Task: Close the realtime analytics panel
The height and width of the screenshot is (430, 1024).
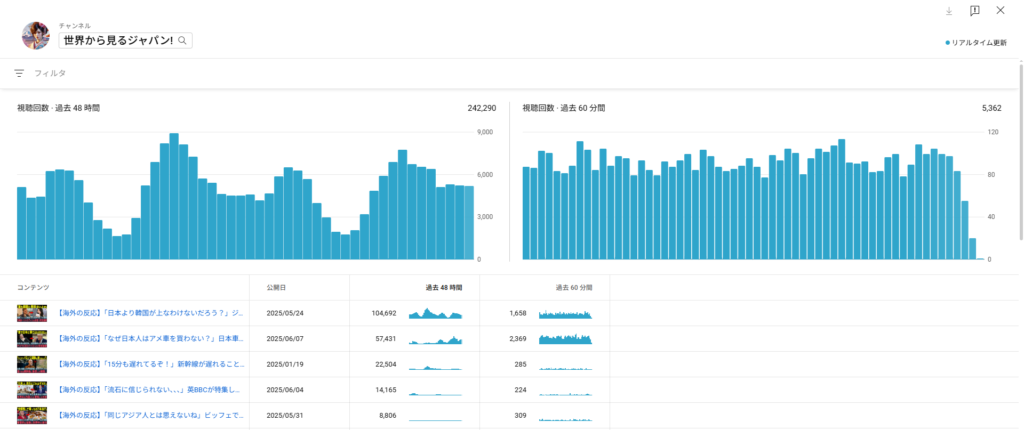Action: [x=1000, y=11]
